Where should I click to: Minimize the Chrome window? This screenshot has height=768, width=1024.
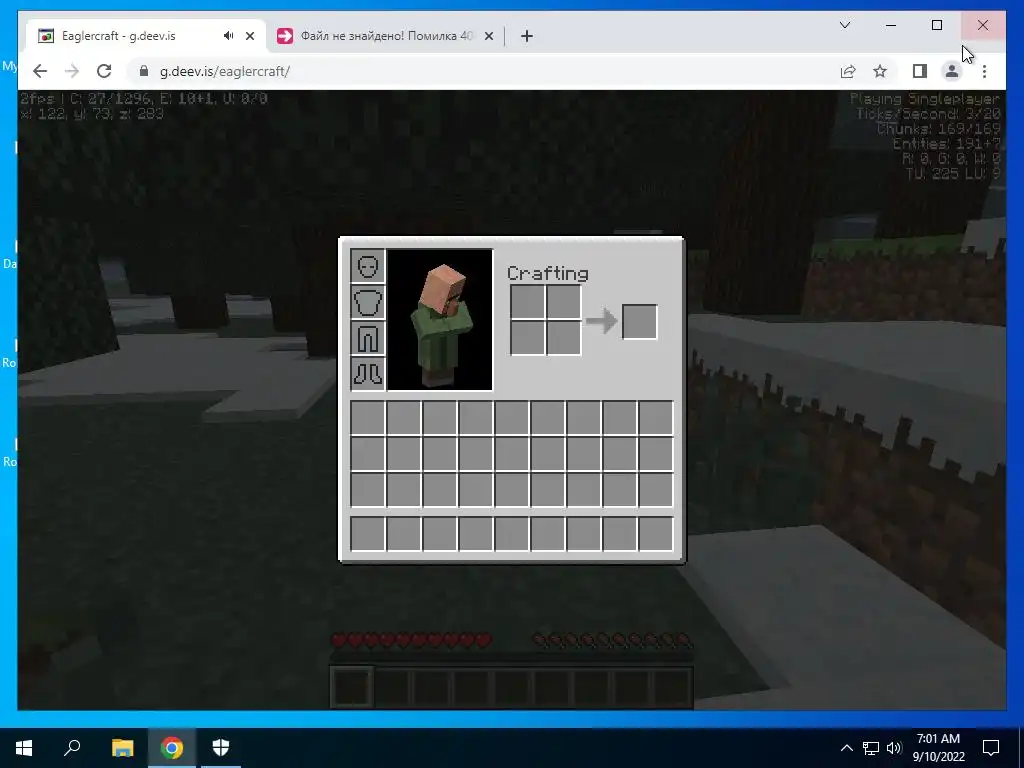click(x=891, y=25)
